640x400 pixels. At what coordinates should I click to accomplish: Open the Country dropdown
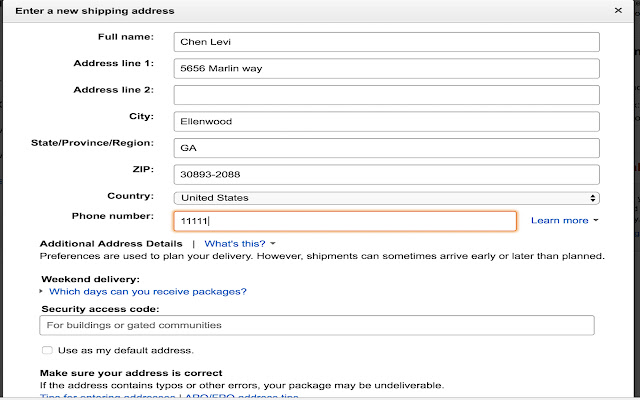click(x=386, y=198)
